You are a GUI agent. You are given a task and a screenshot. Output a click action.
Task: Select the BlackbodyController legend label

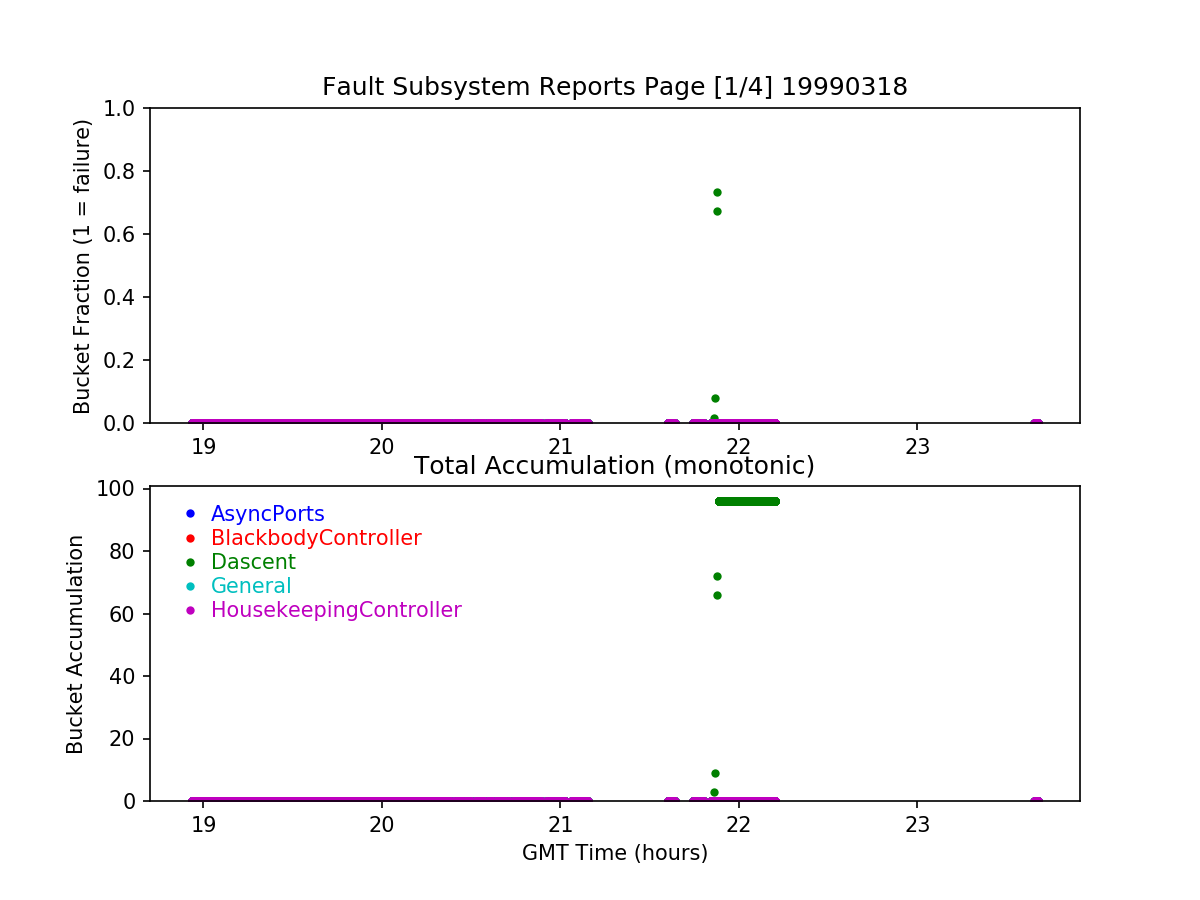point(316,538)
